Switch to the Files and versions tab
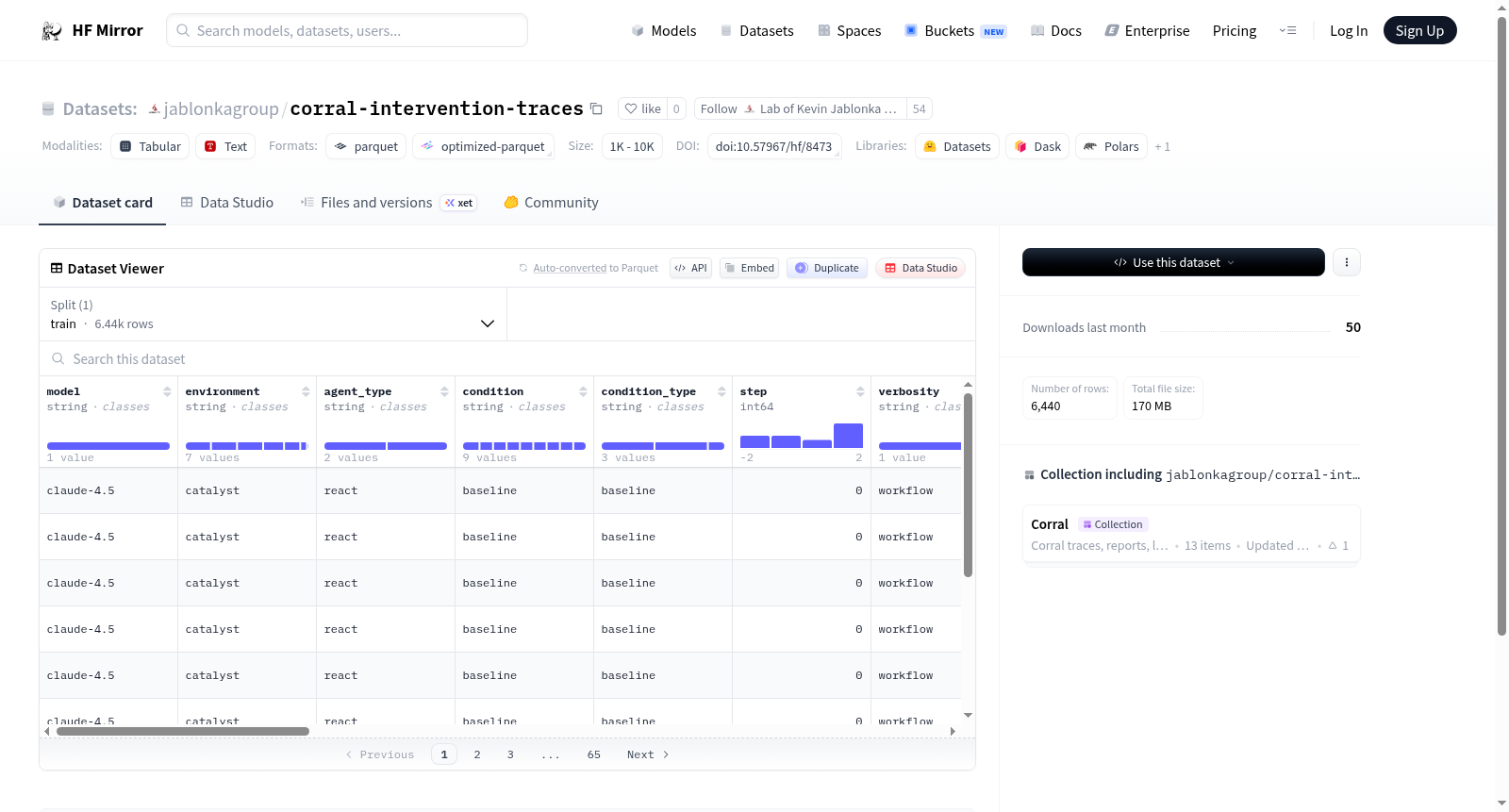The image size is (1509, 812). click(389, 203)
